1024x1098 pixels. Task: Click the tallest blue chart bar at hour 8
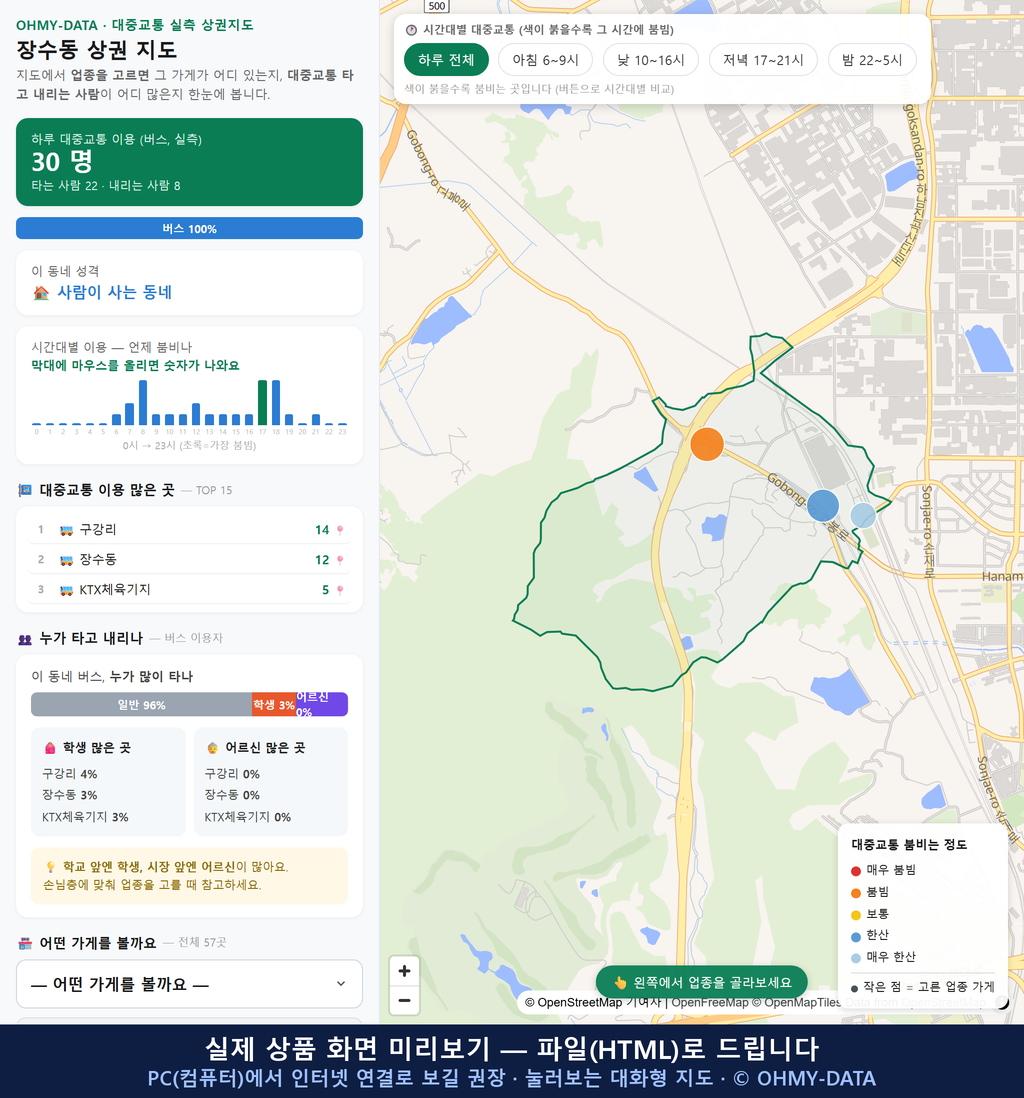point(143,403)
